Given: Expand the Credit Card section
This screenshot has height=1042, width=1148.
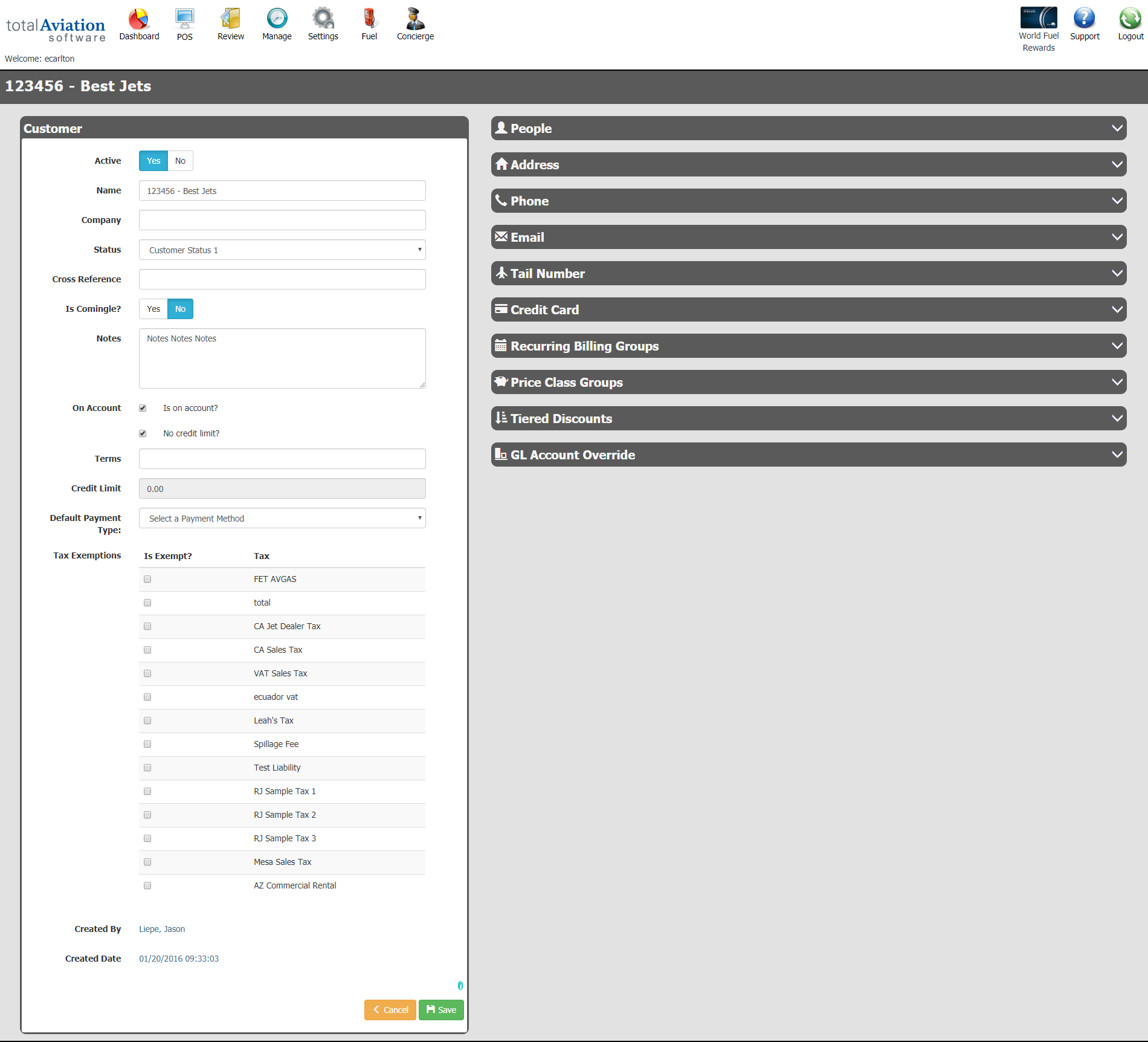Looking at the screenshot, I should pos(808,309).
